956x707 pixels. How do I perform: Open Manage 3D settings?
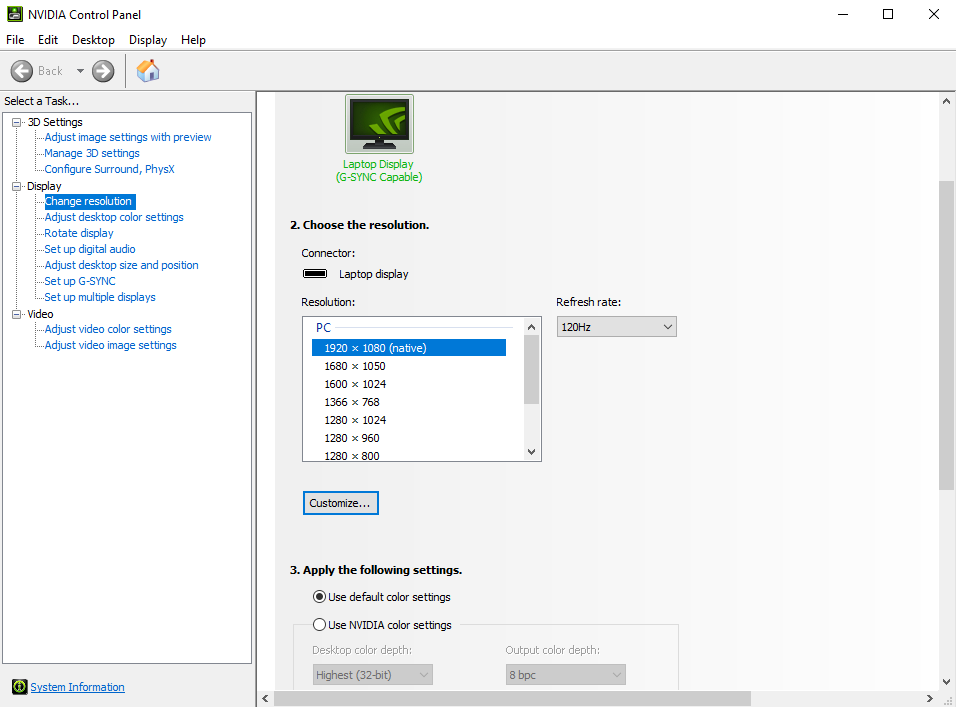tap(91, 153)
